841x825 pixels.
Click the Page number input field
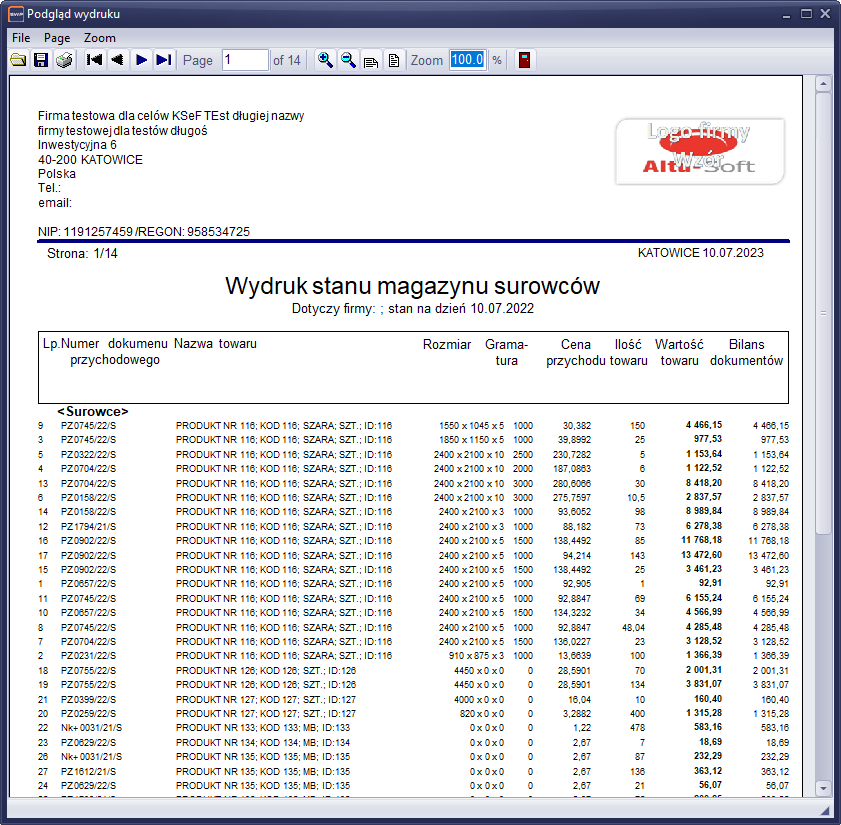[x=245, y=60]
